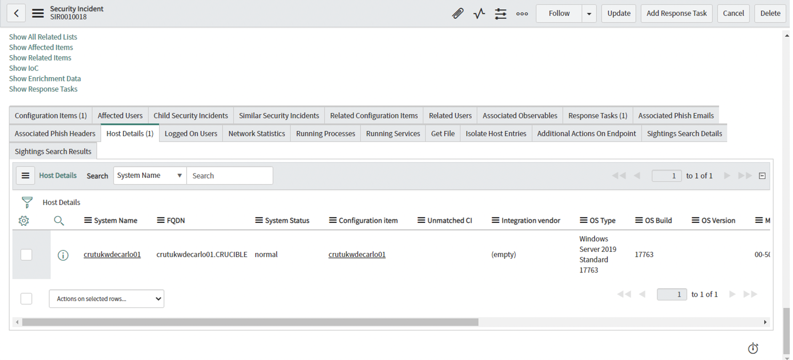Open the System Name search field dropdown
The width and height of the screenshot is (793, 360).
click(150, 175)
